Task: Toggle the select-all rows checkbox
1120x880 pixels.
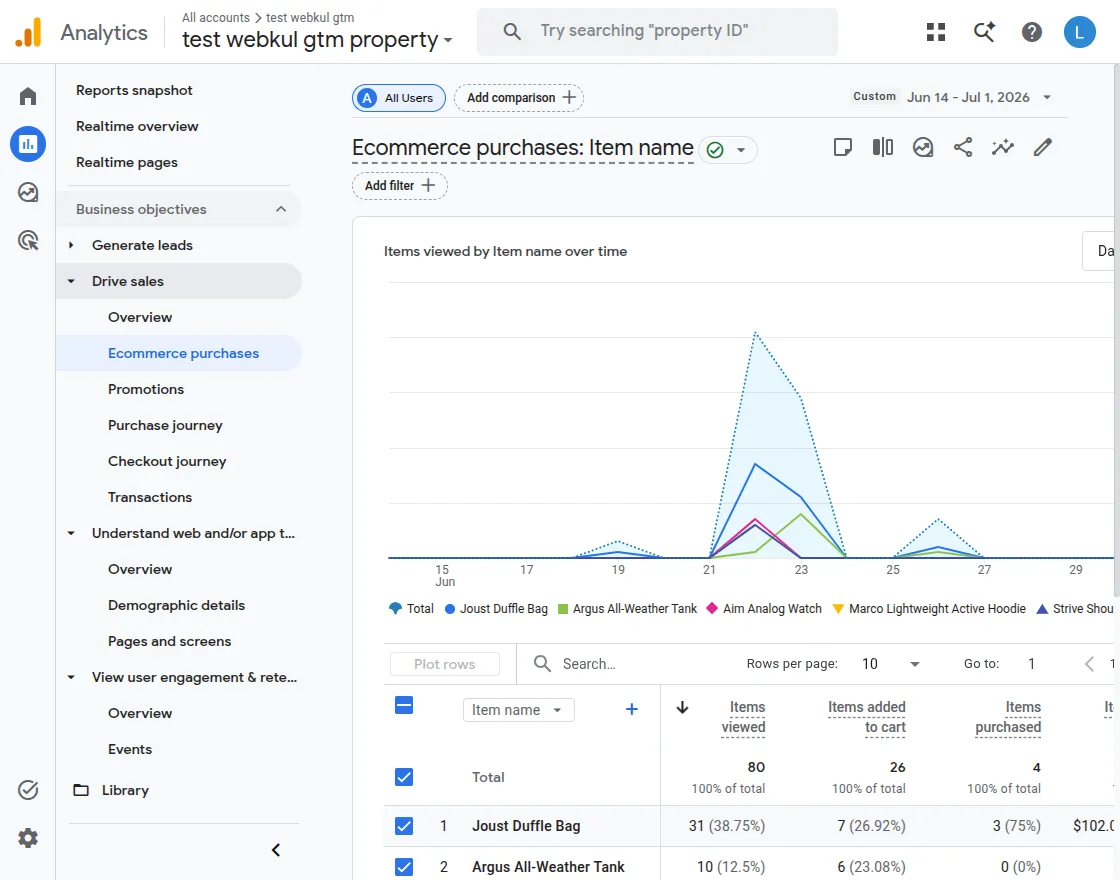Action: (404, 706)
